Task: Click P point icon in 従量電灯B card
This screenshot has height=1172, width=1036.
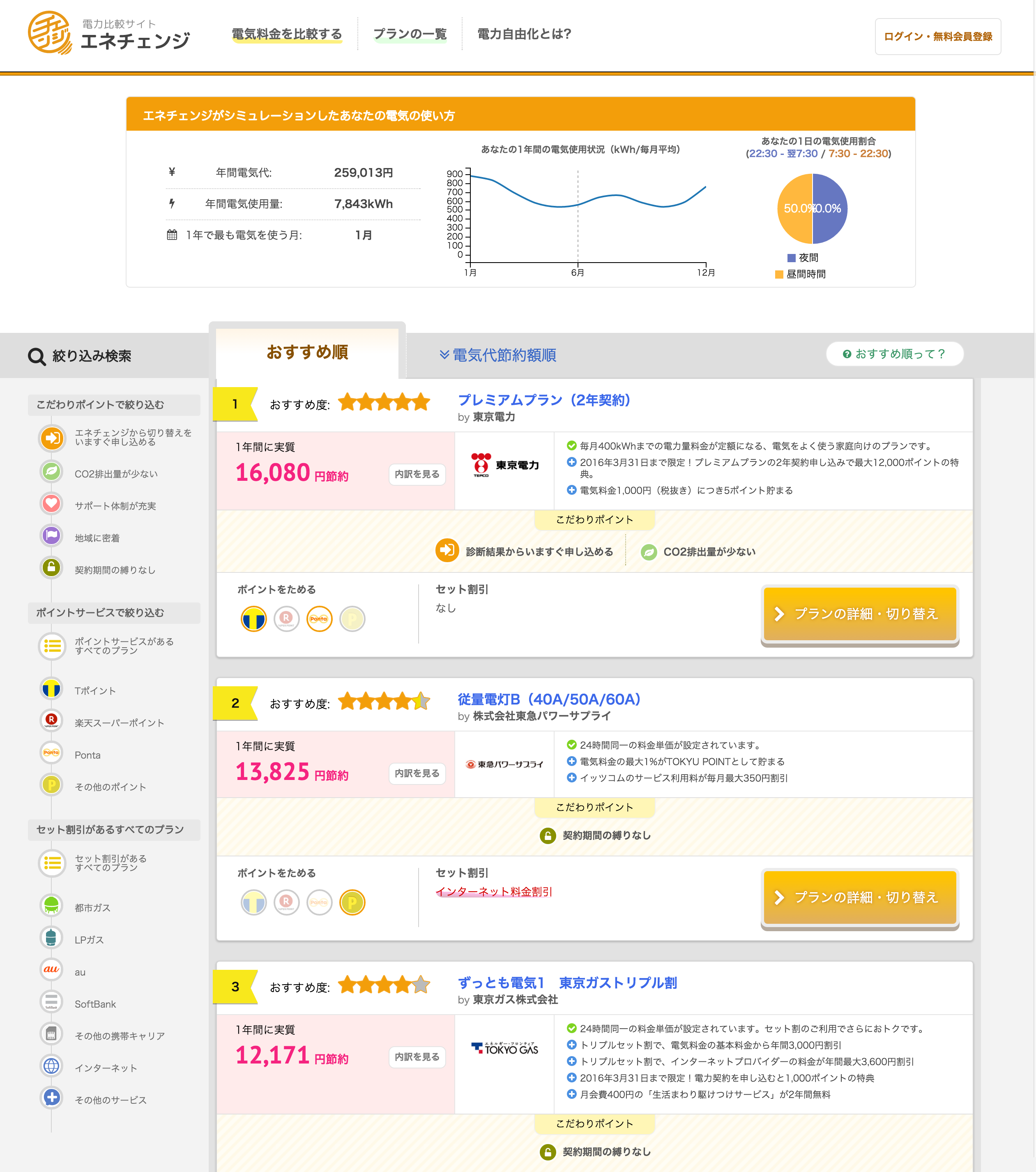Action: point(352,902)
